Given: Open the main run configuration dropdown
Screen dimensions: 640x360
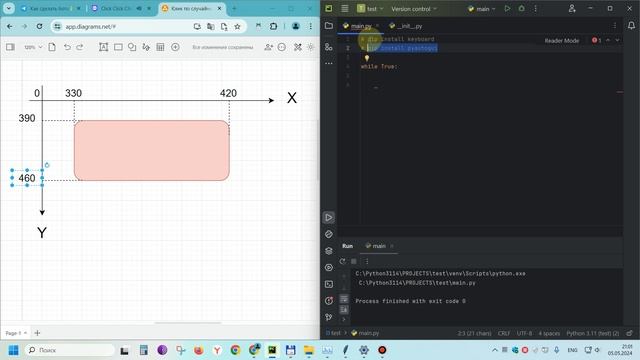Looking at the screenshot, I should [481, 9].
